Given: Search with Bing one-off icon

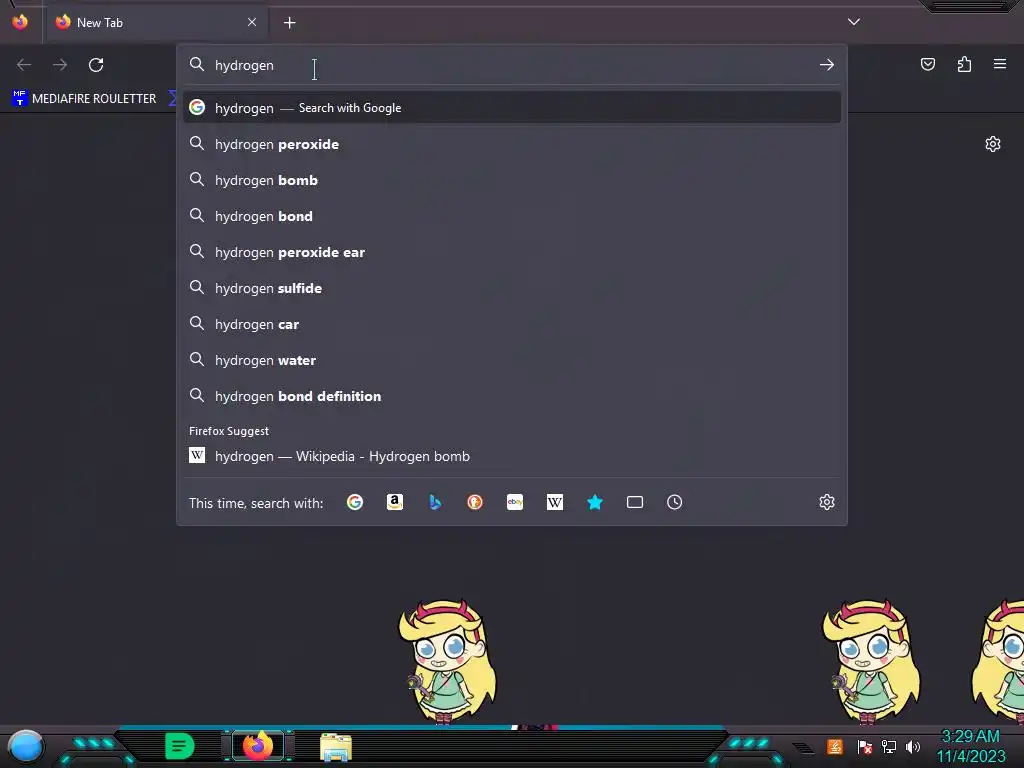Looking at the screenshot, I should (x=435, y=502).
